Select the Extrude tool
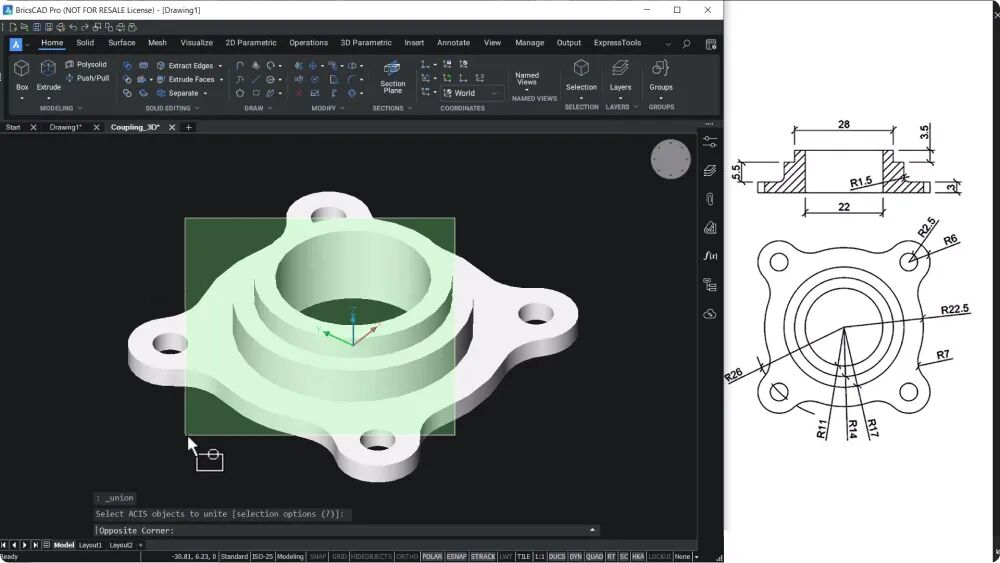Screen dimensions: 1000x563 point(48,75)
